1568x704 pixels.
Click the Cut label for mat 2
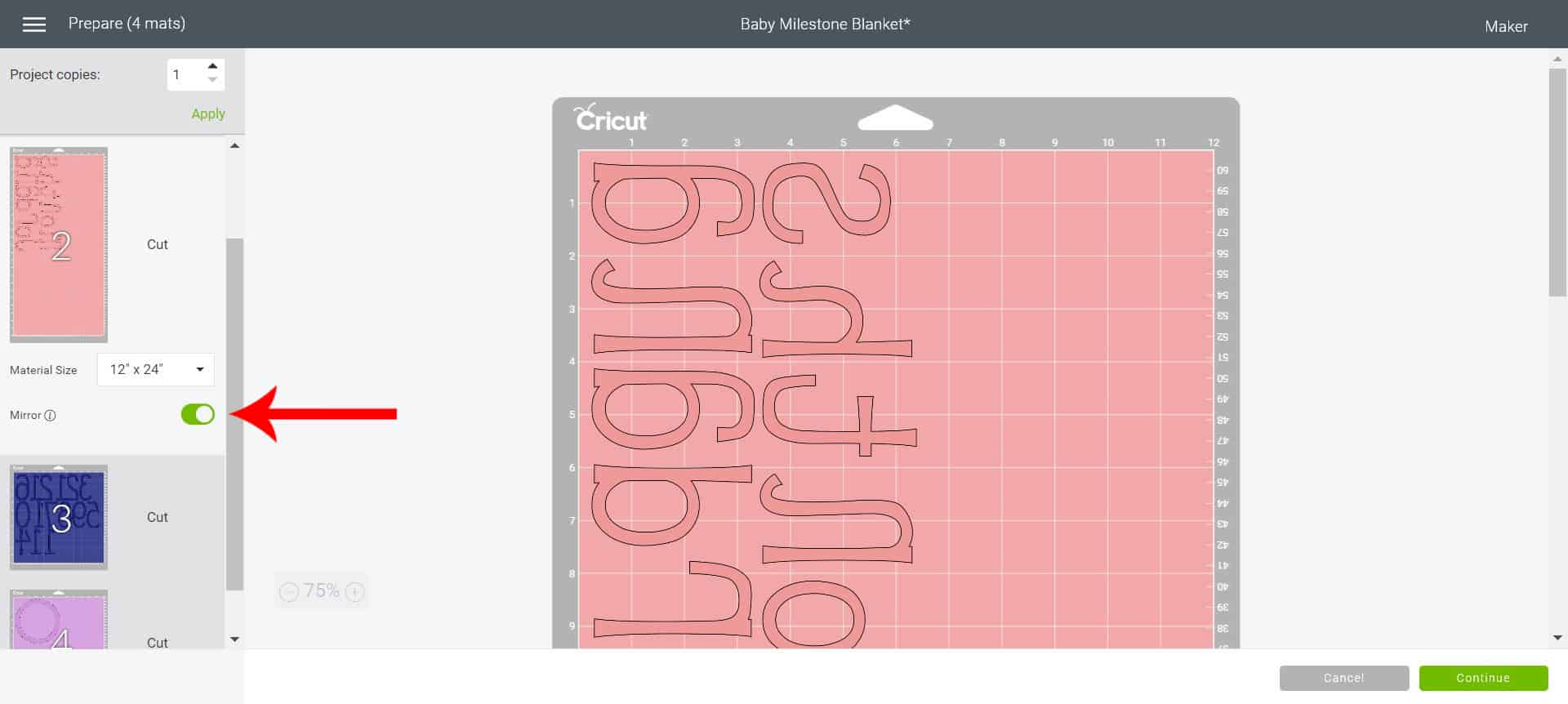pyautogui.click(x=158, y=244)
